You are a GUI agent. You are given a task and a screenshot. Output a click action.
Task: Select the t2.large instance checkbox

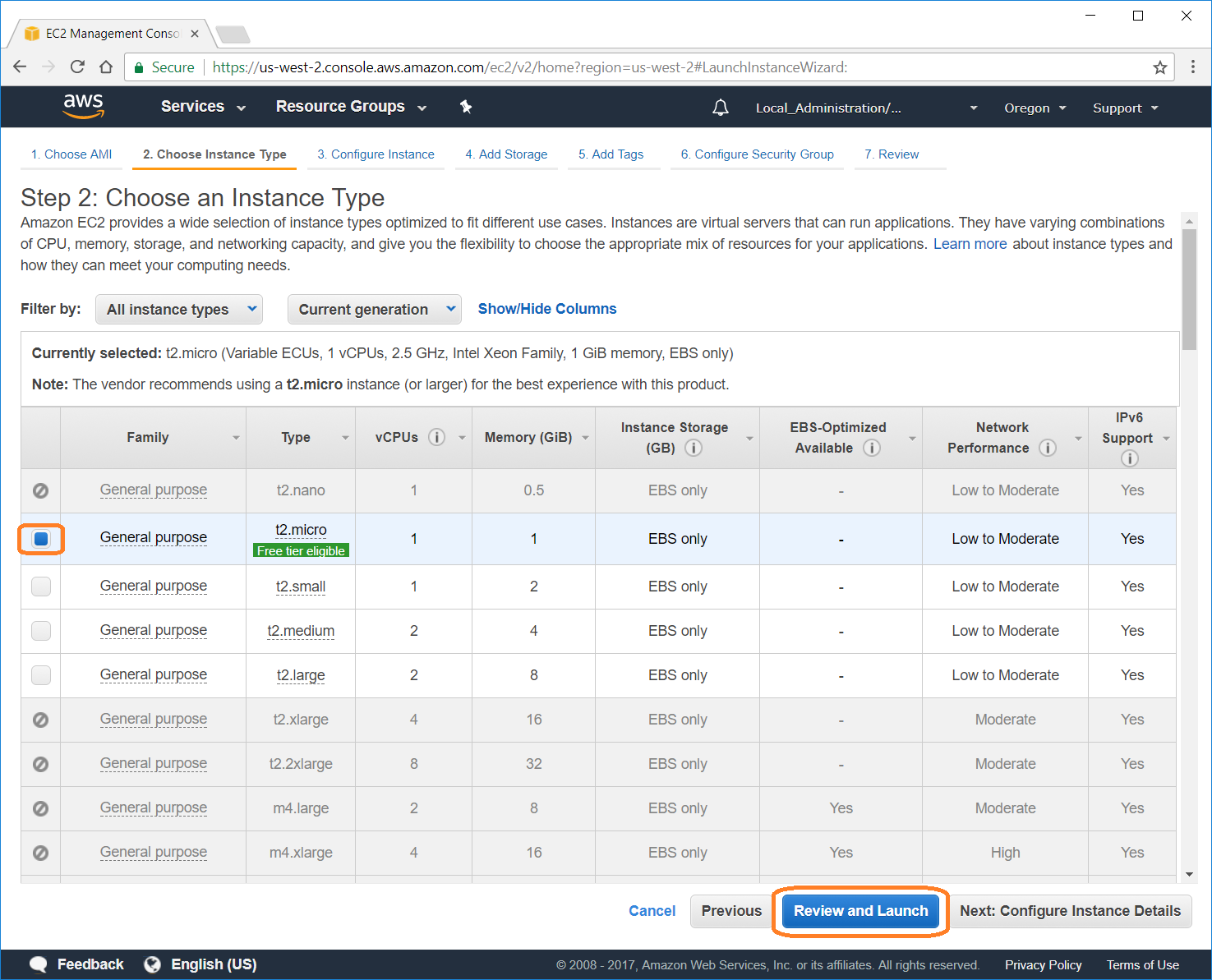[41, 675]
